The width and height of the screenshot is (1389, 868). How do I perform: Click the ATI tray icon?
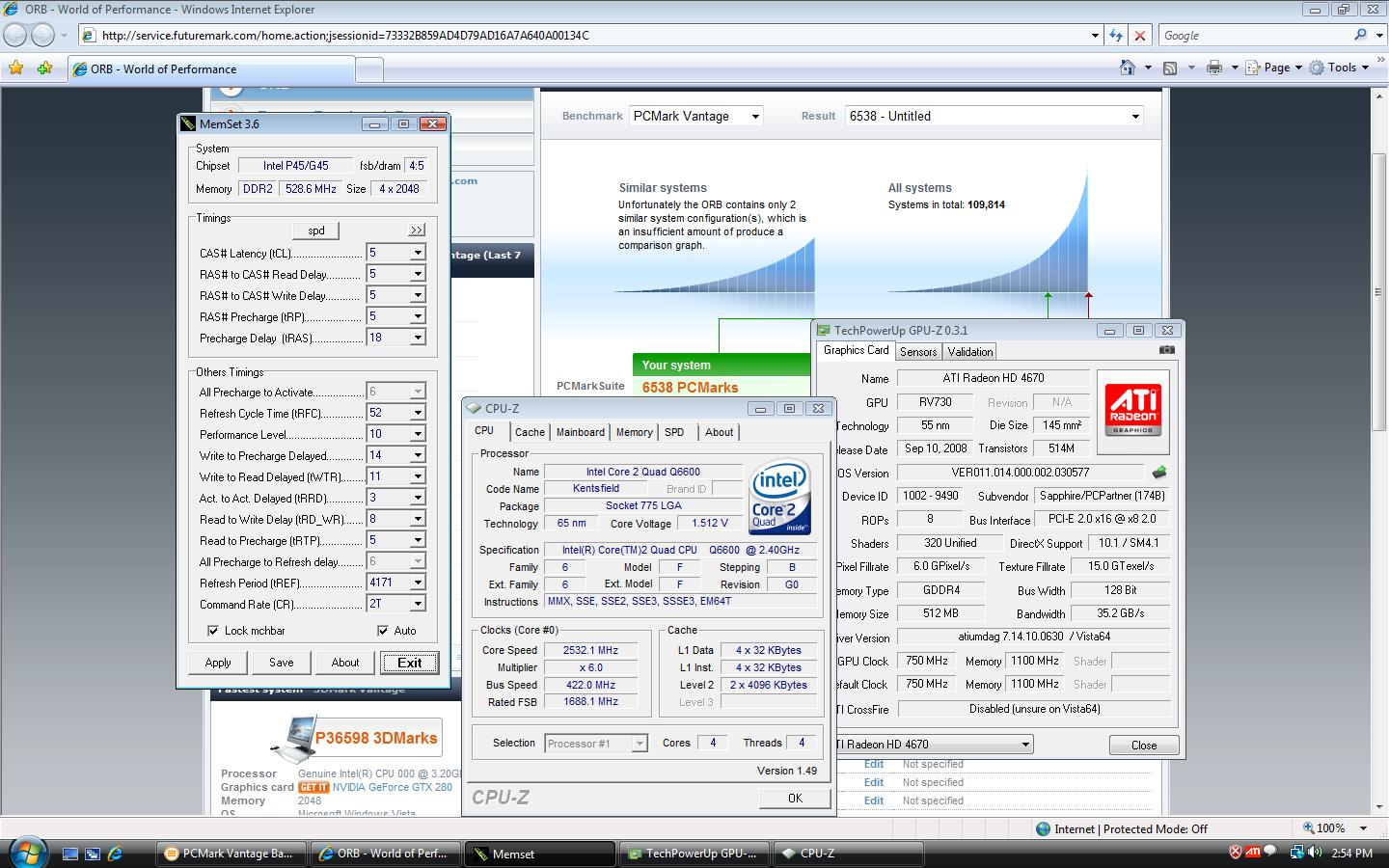[1253, 853]
